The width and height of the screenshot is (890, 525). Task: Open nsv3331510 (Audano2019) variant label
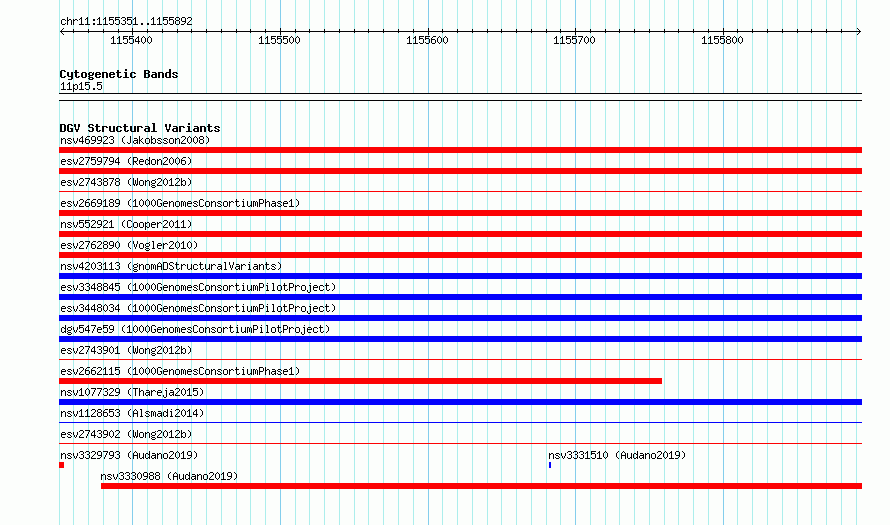pyautogui.click(x=617, y=455)
